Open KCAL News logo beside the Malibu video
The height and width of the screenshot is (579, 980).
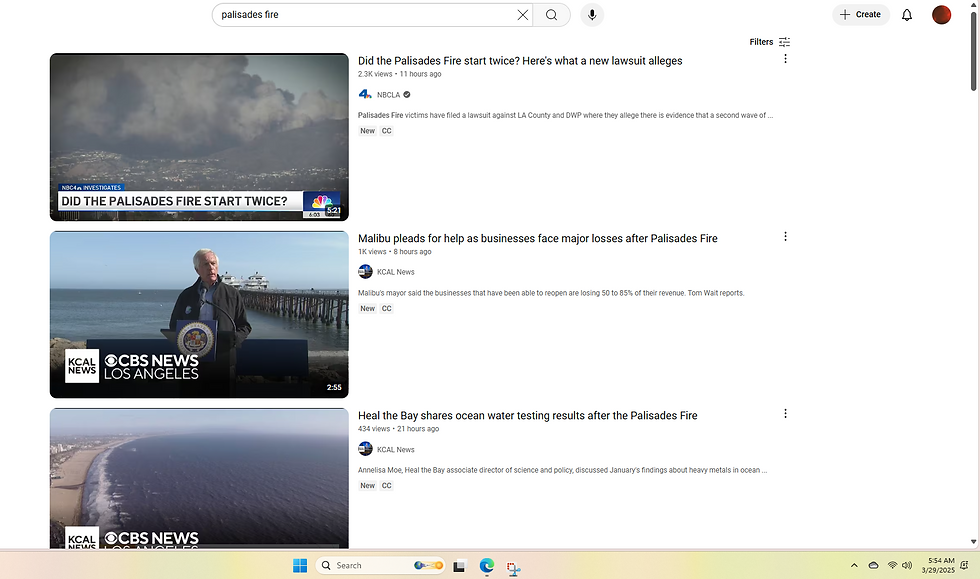coord(365,272)
